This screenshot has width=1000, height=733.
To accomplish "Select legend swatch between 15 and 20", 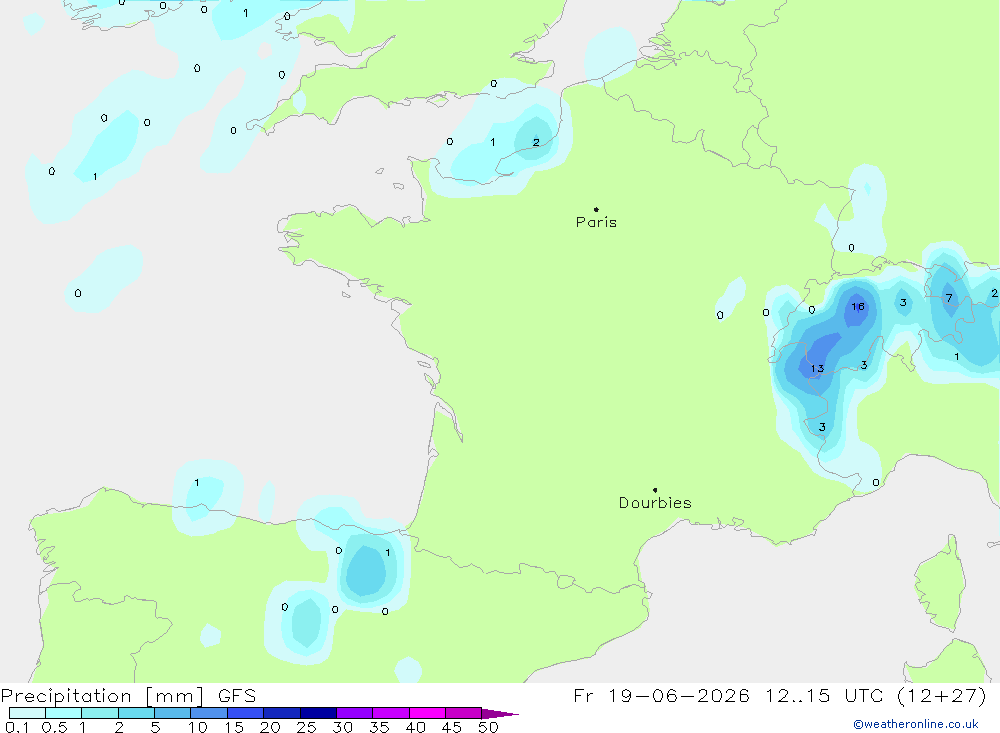I will (x=246, y=713).
